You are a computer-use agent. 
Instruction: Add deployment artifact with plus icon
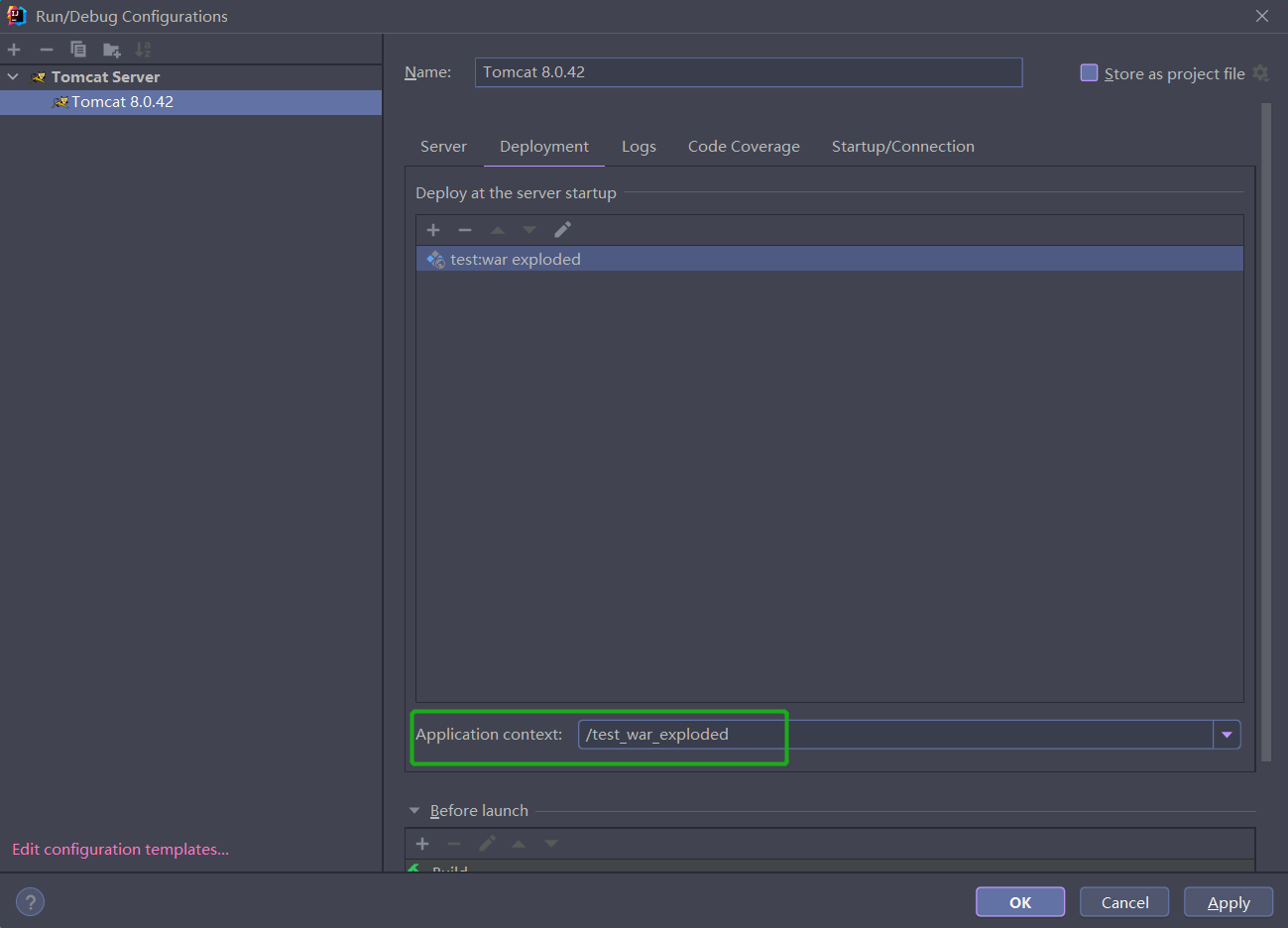(x=433, y=230)
